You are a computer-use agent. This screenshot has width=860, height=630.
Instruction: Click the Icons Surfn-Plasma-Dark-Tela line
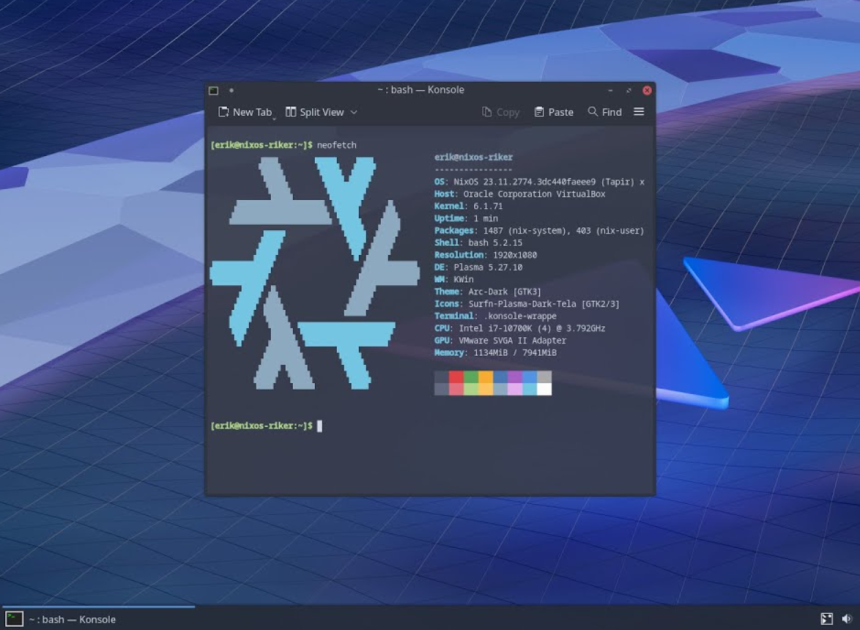point(527,304)
